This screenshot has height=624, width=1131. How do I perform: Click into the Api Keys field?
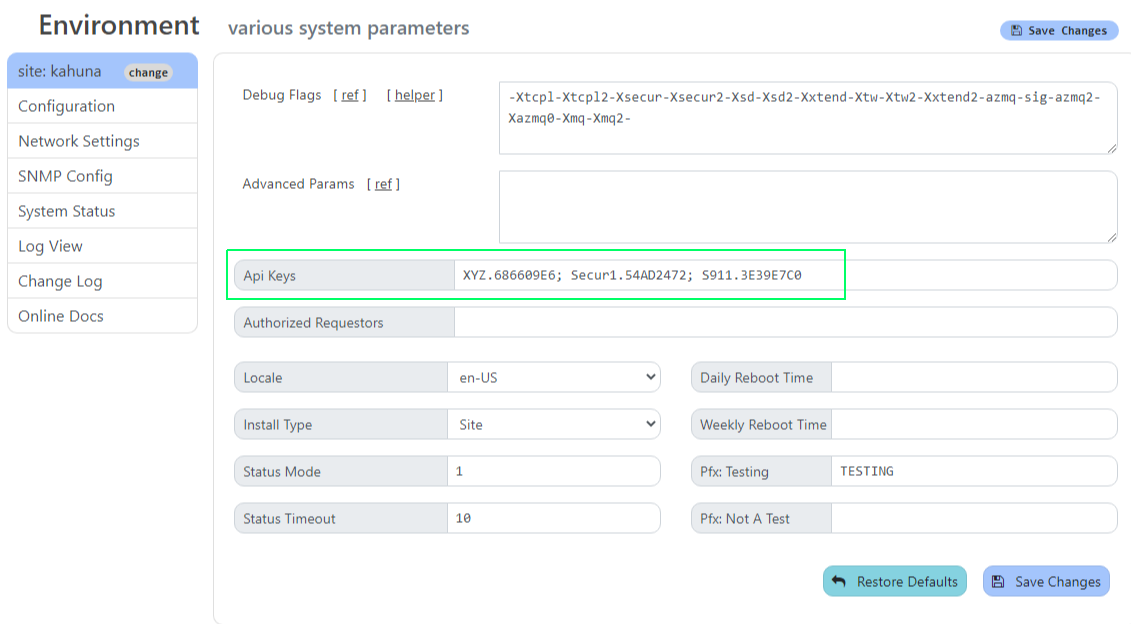(x=784, y=275)
